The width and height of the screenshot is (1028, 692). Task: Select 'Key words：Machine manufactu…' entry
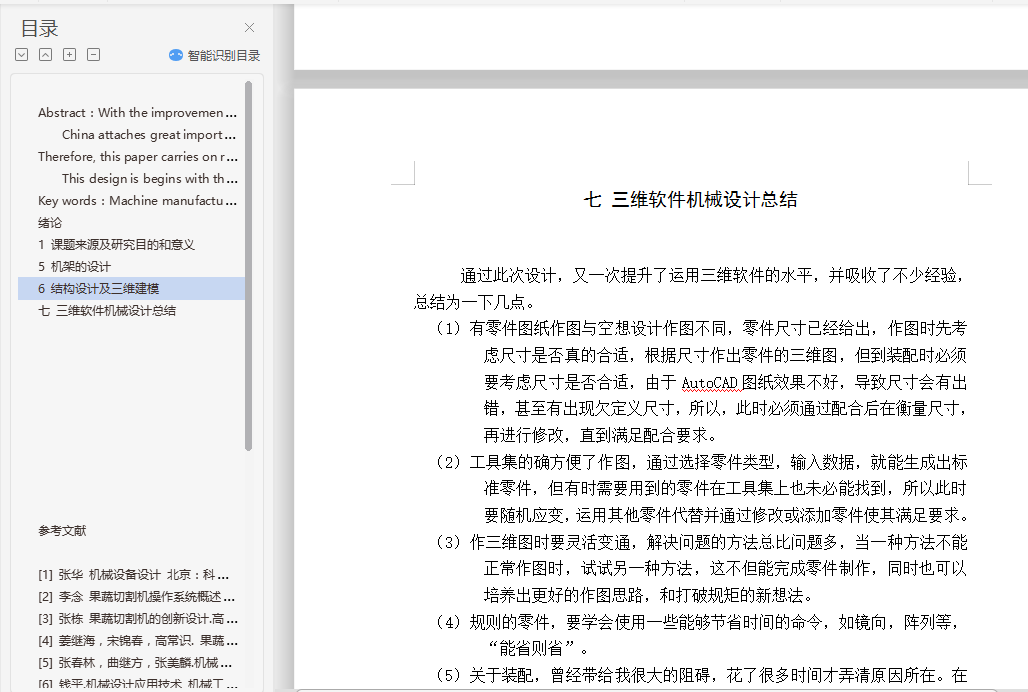click(x=137, y=201)
